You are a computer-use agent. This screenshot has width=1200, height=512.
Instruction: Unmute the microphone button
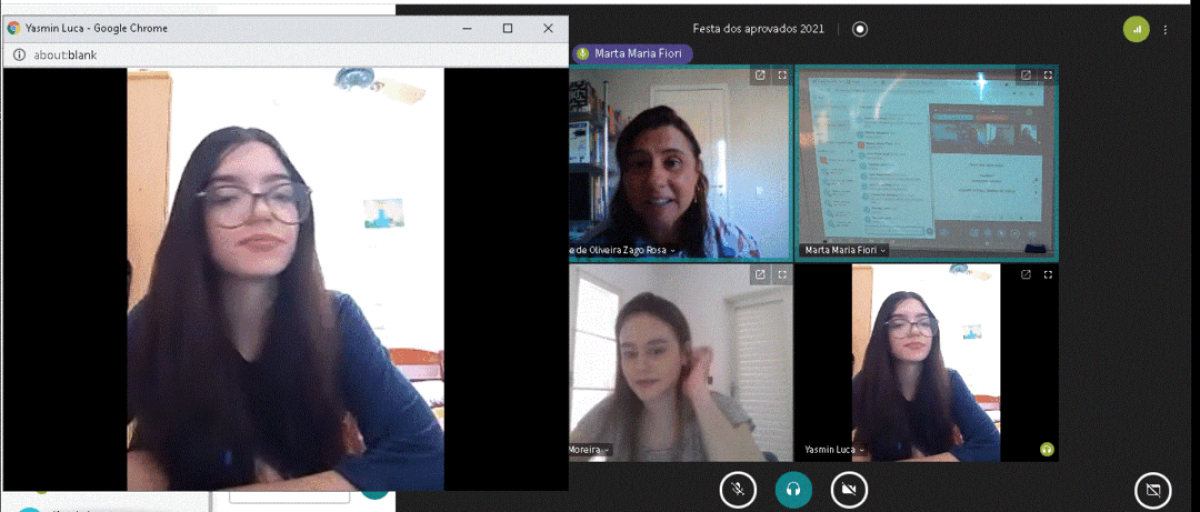click(737, 489)
